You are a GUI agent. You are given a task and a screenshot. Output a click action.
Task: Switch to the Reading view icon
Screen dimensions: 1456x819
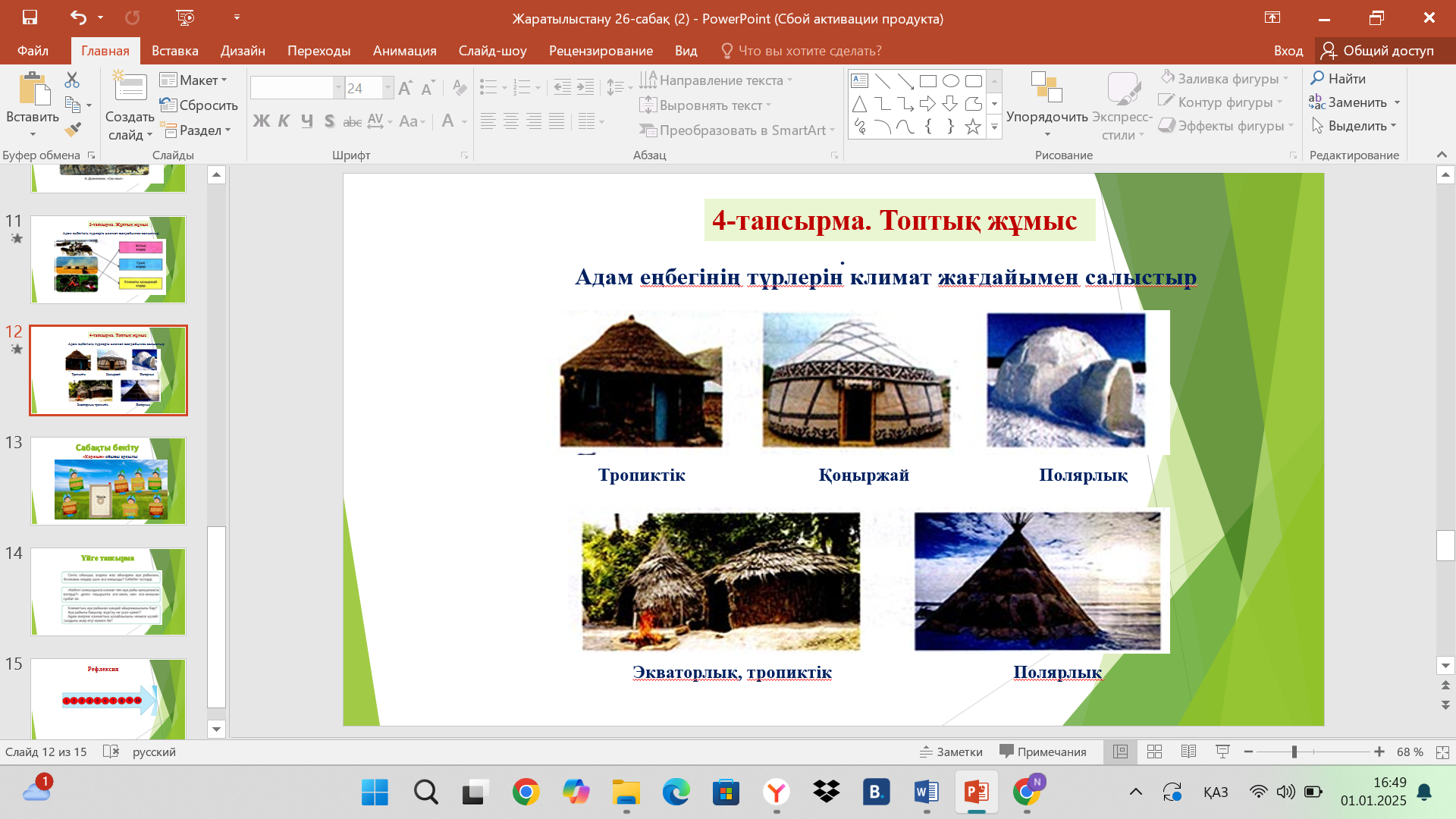[x=1188, y=752]
